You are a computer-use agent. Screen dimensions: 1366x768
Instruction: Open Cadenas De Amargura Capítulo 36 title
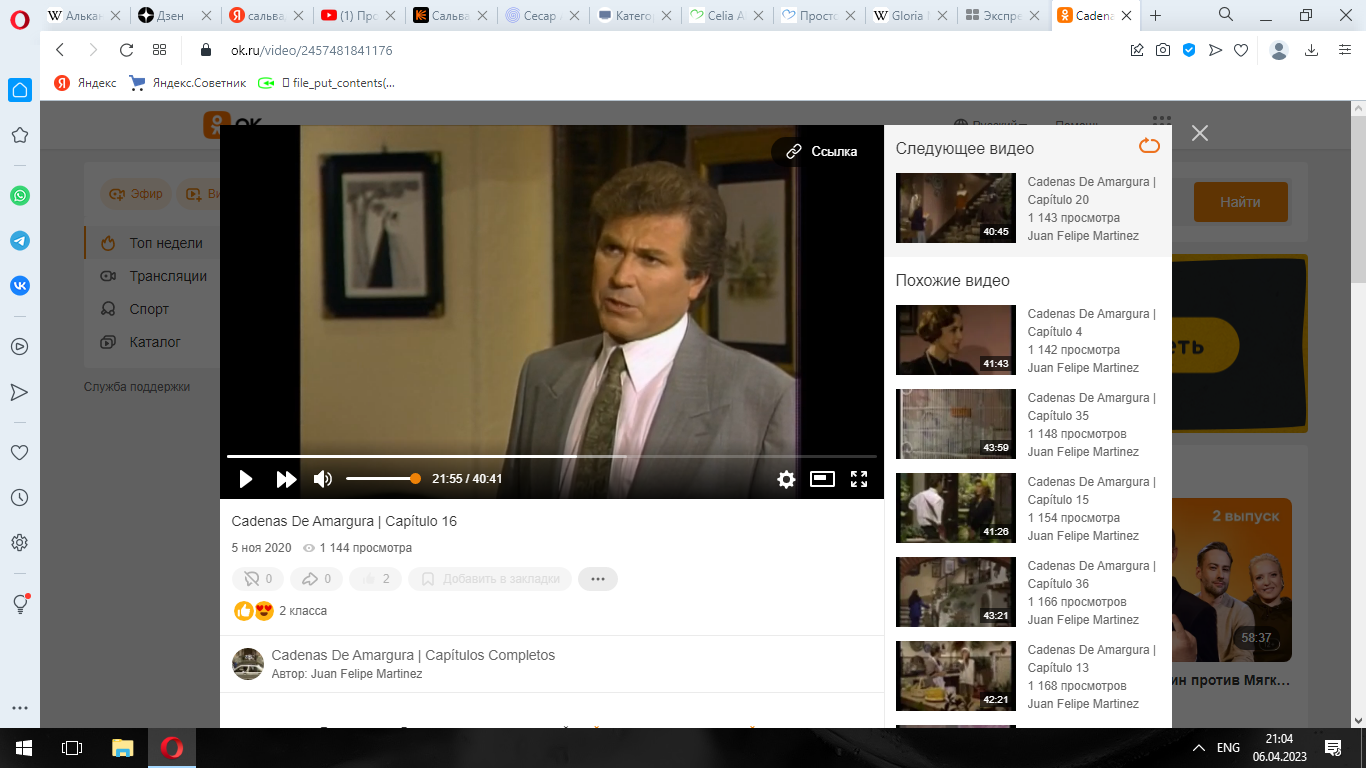[1091, 574]
